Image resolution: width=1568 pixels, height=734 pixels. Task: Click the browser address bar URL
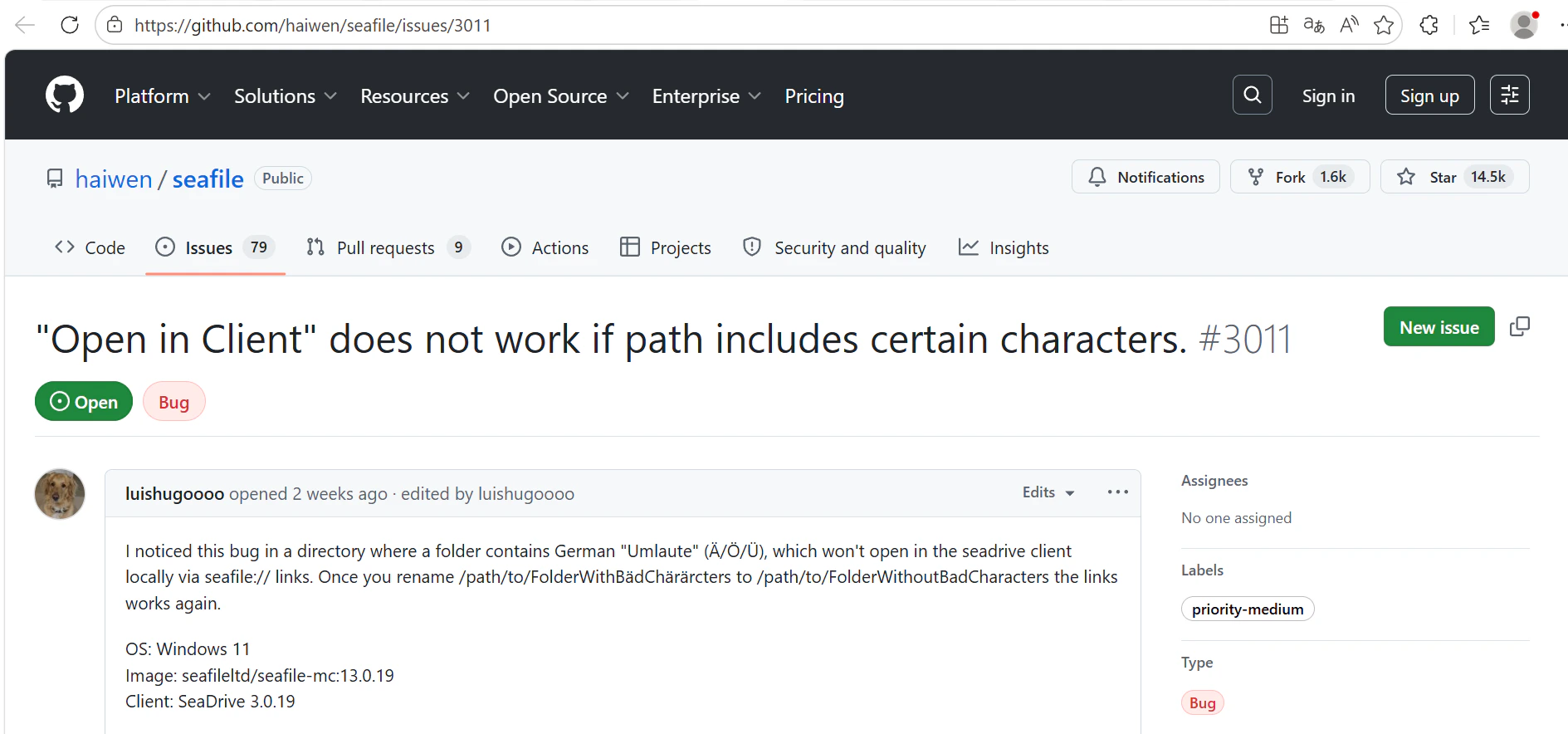tap(313, 25)
